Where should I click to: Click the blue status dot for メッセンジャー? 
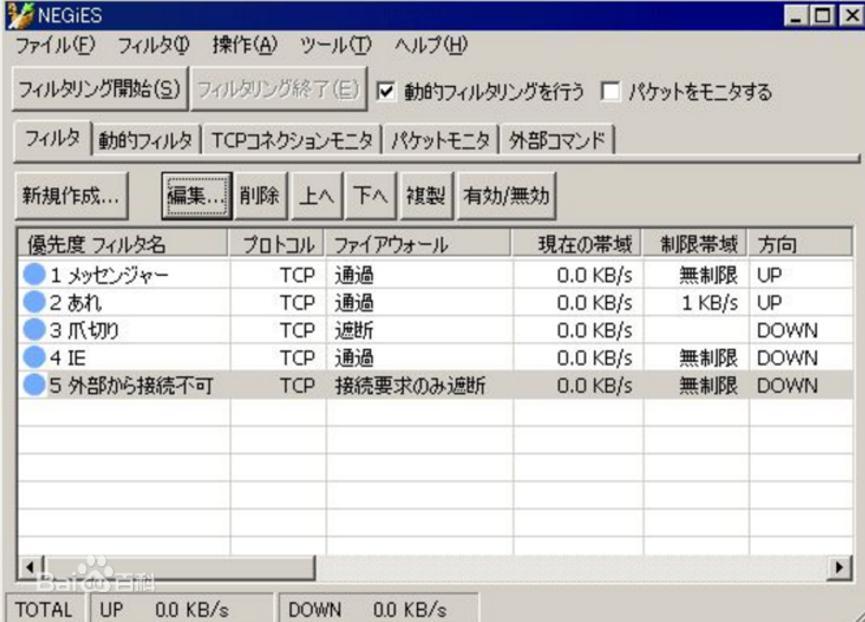point(34,275)
